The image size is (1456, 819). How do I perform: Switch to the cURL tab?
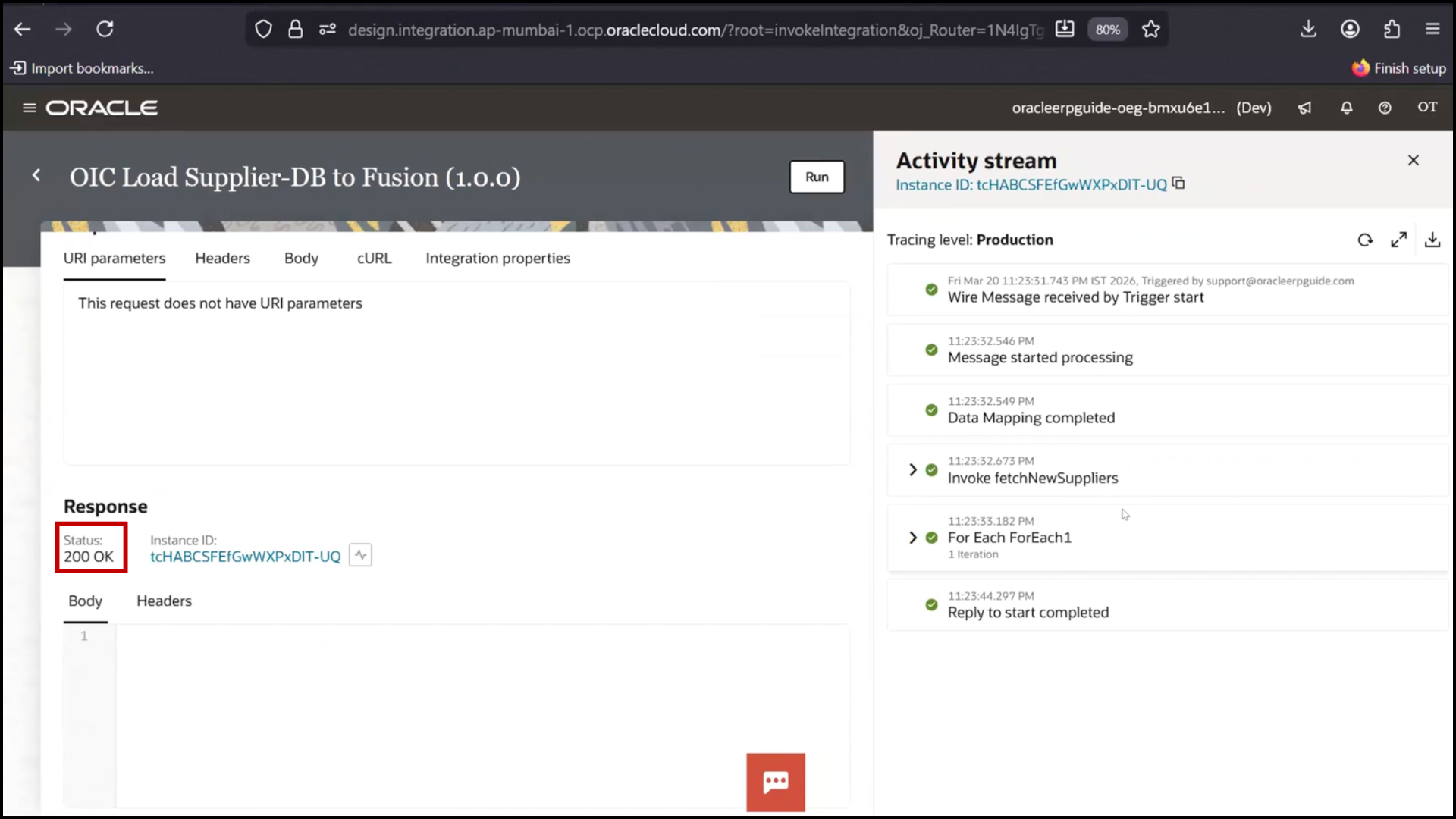pos(374,258)
